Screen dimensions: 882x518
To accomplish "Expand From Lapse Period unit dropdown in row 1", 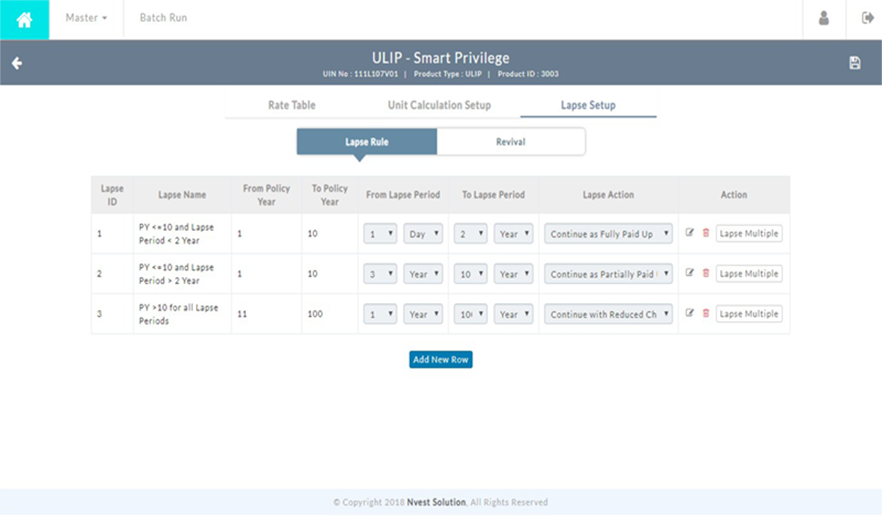I will click(423, 234).
